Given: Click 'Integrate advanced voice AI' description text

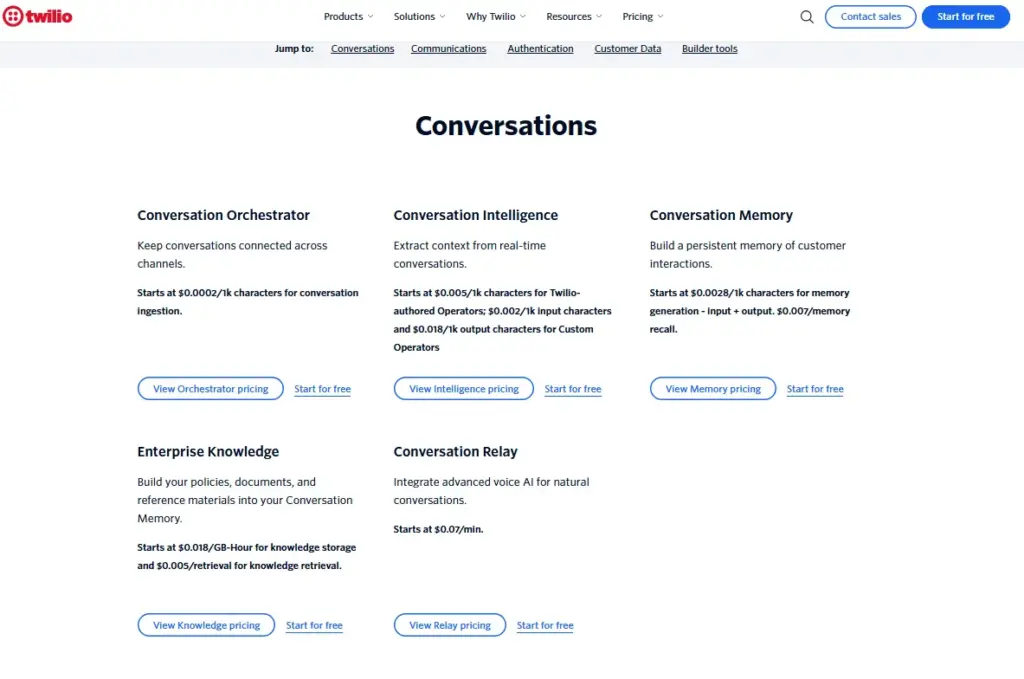Looking at the screenshot, I should point(491,491).
